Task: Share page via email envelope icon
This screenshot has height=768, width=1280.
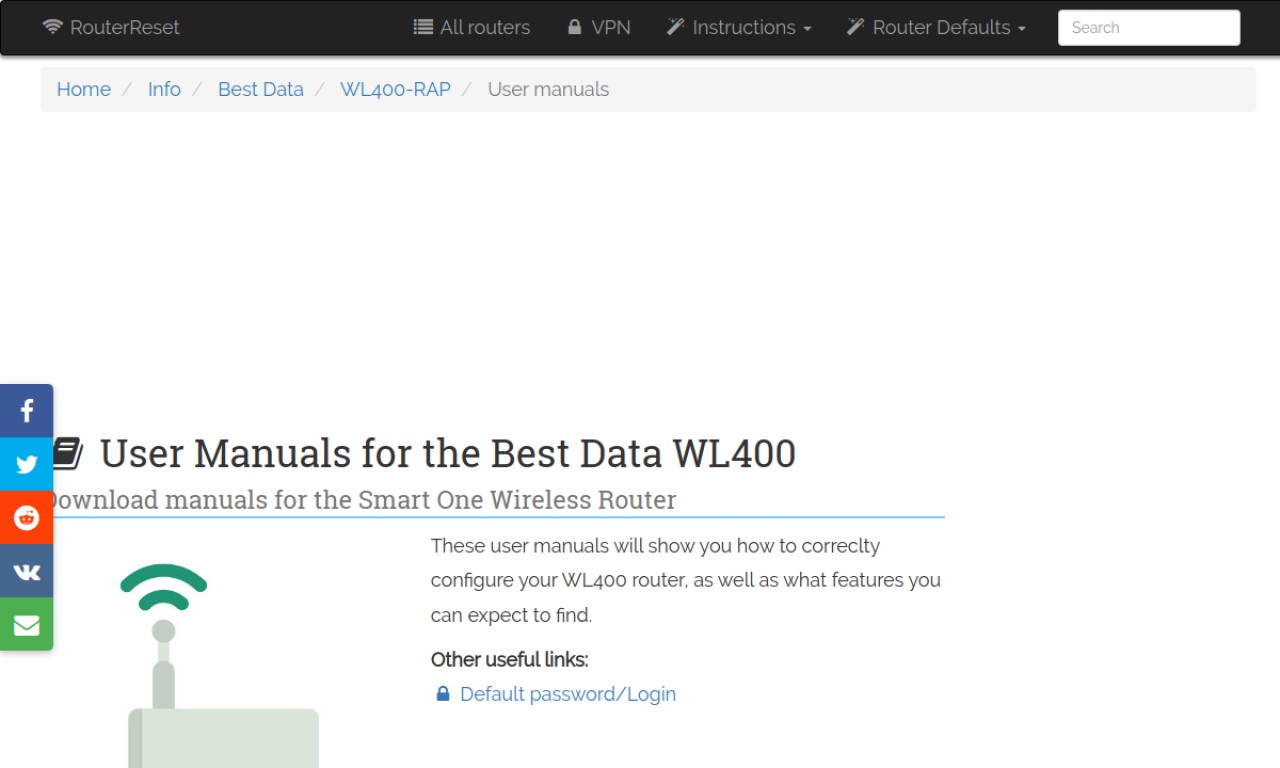Action: pos(26,624)
